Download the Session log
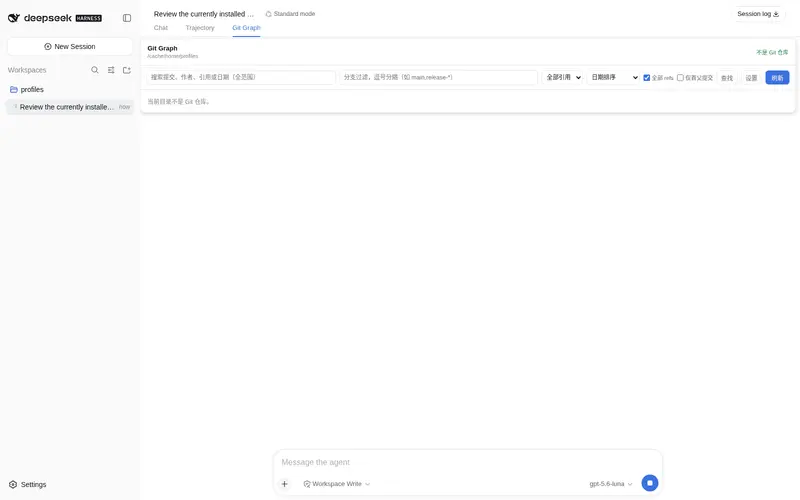Image resolution: width=800 pixels, height=500 pixels. 758,14
